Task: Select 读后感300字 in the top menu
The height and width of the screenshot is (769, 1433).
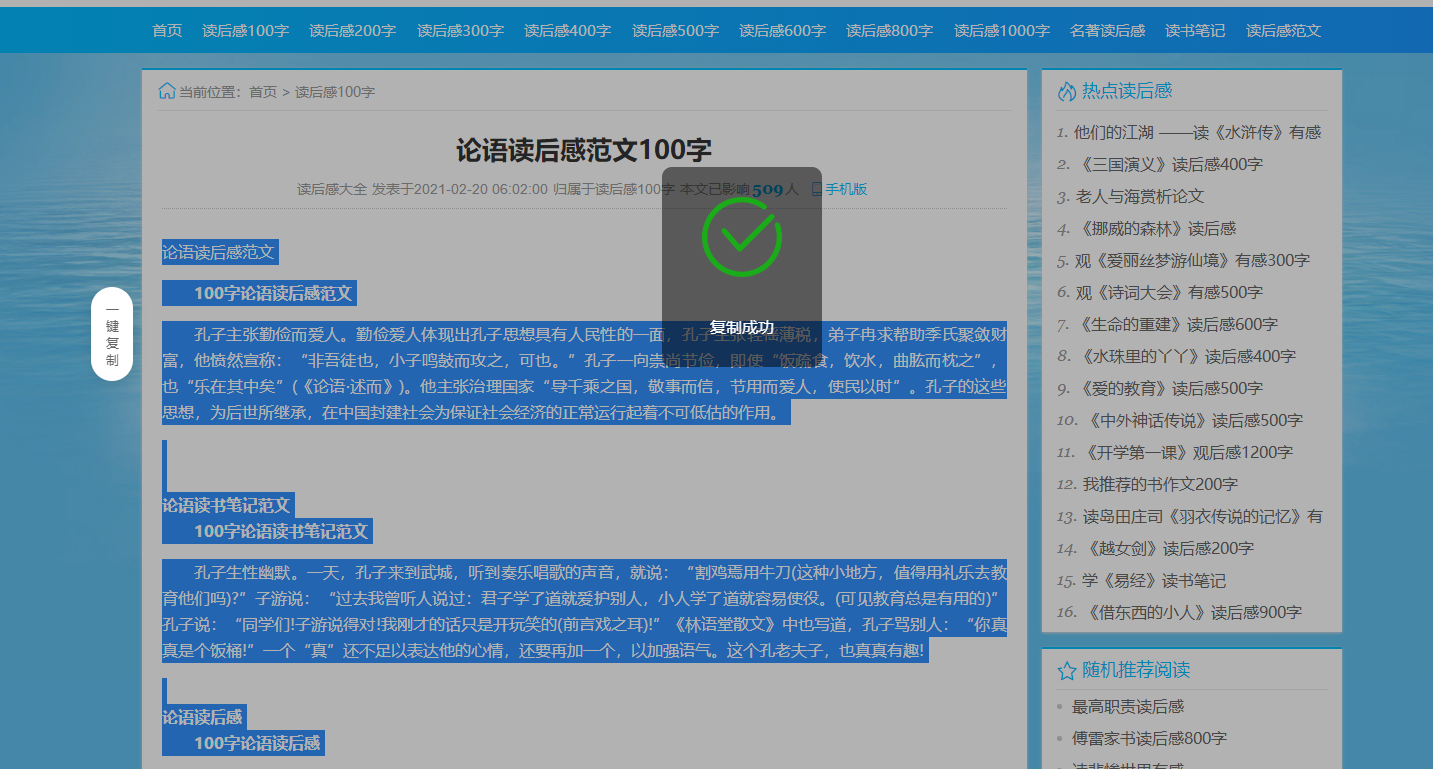Action: click(461, 31)
